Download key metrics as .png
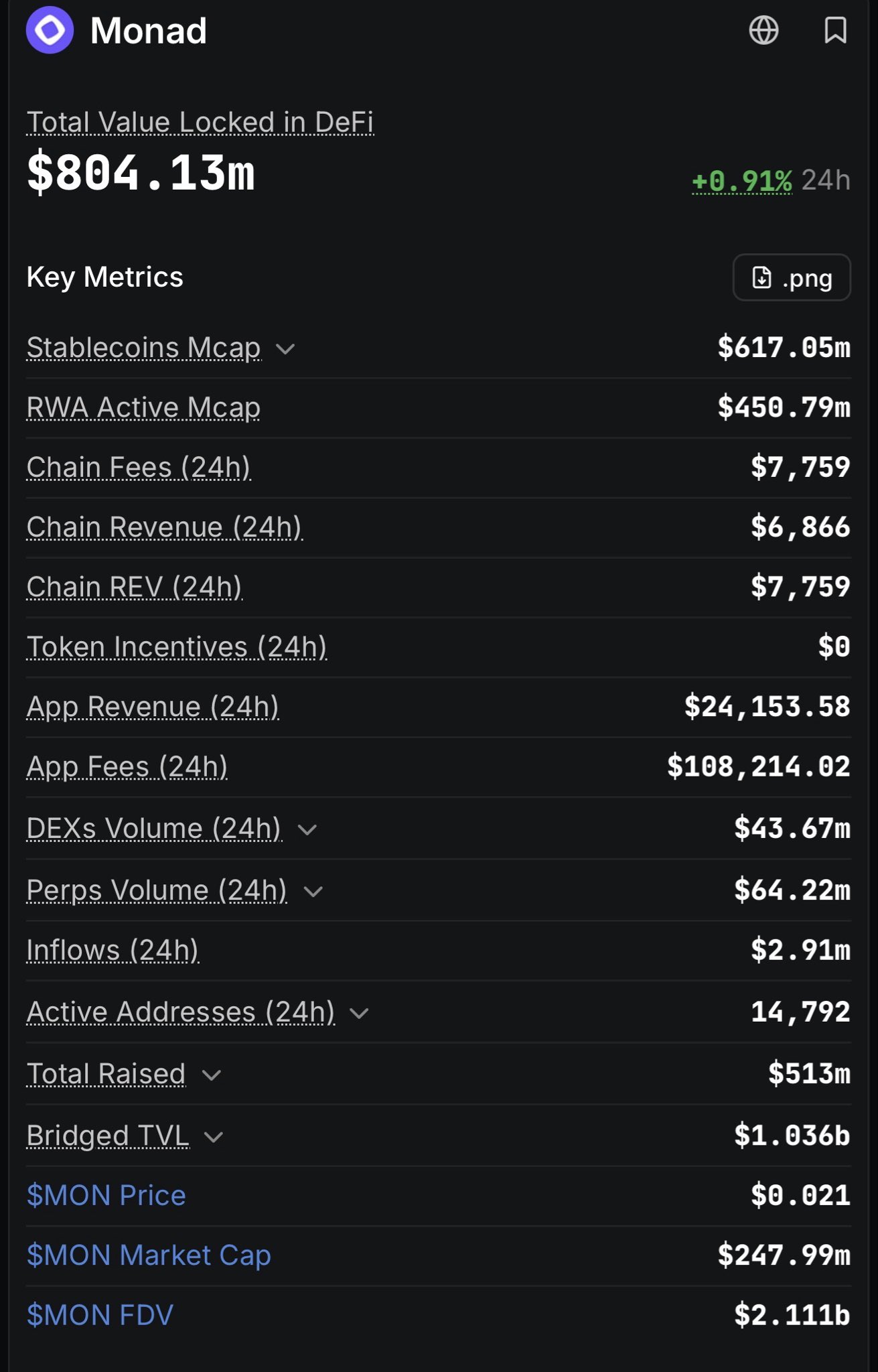The image size is (878, 1372). pos(792,277)
